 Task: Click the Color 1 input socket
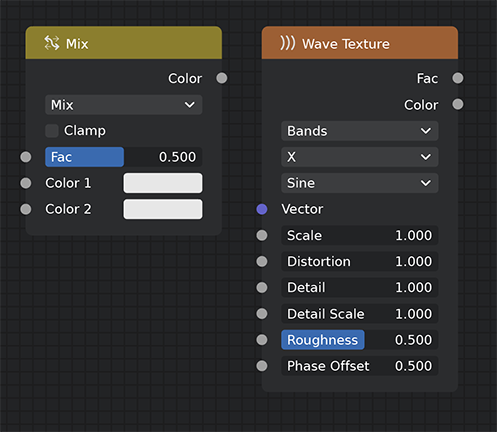(x=26, y=183)
